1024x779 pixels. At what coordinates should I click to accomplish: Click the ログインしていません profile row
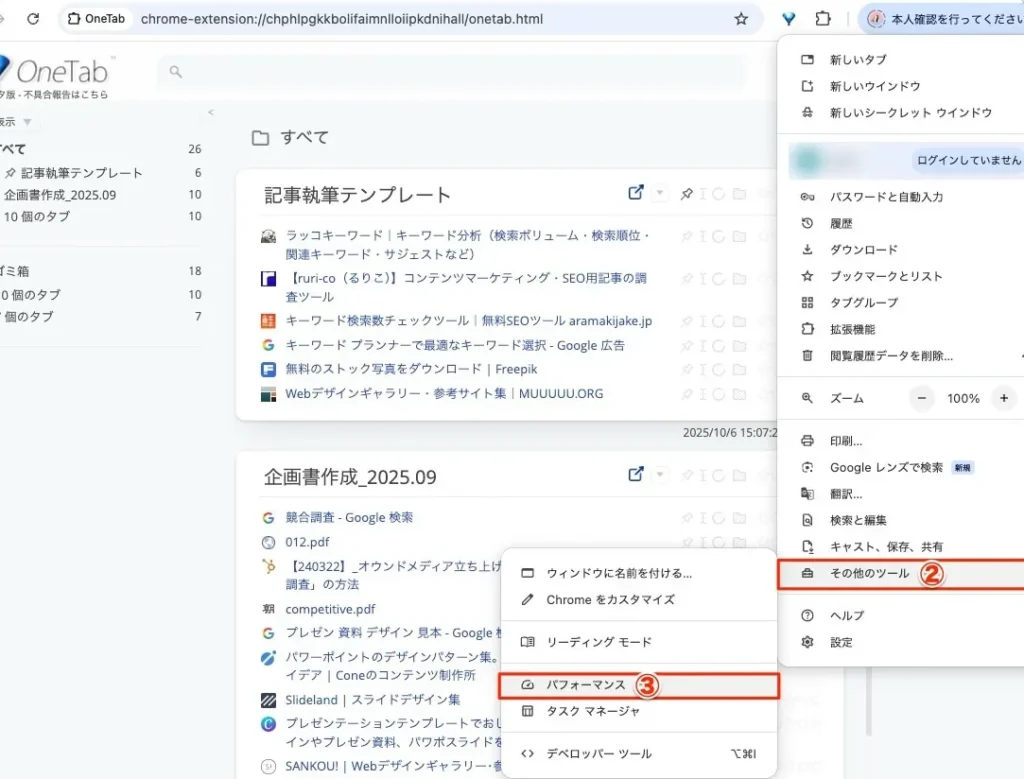click(906, 160)
